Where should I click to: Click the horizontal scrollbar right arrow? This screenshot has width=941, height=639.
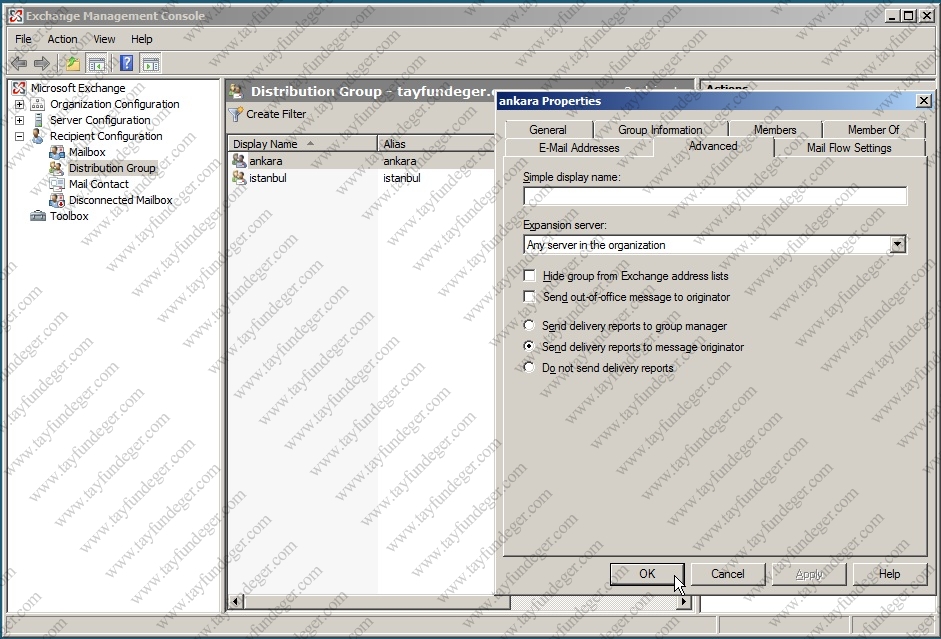[x=684, y=601]
